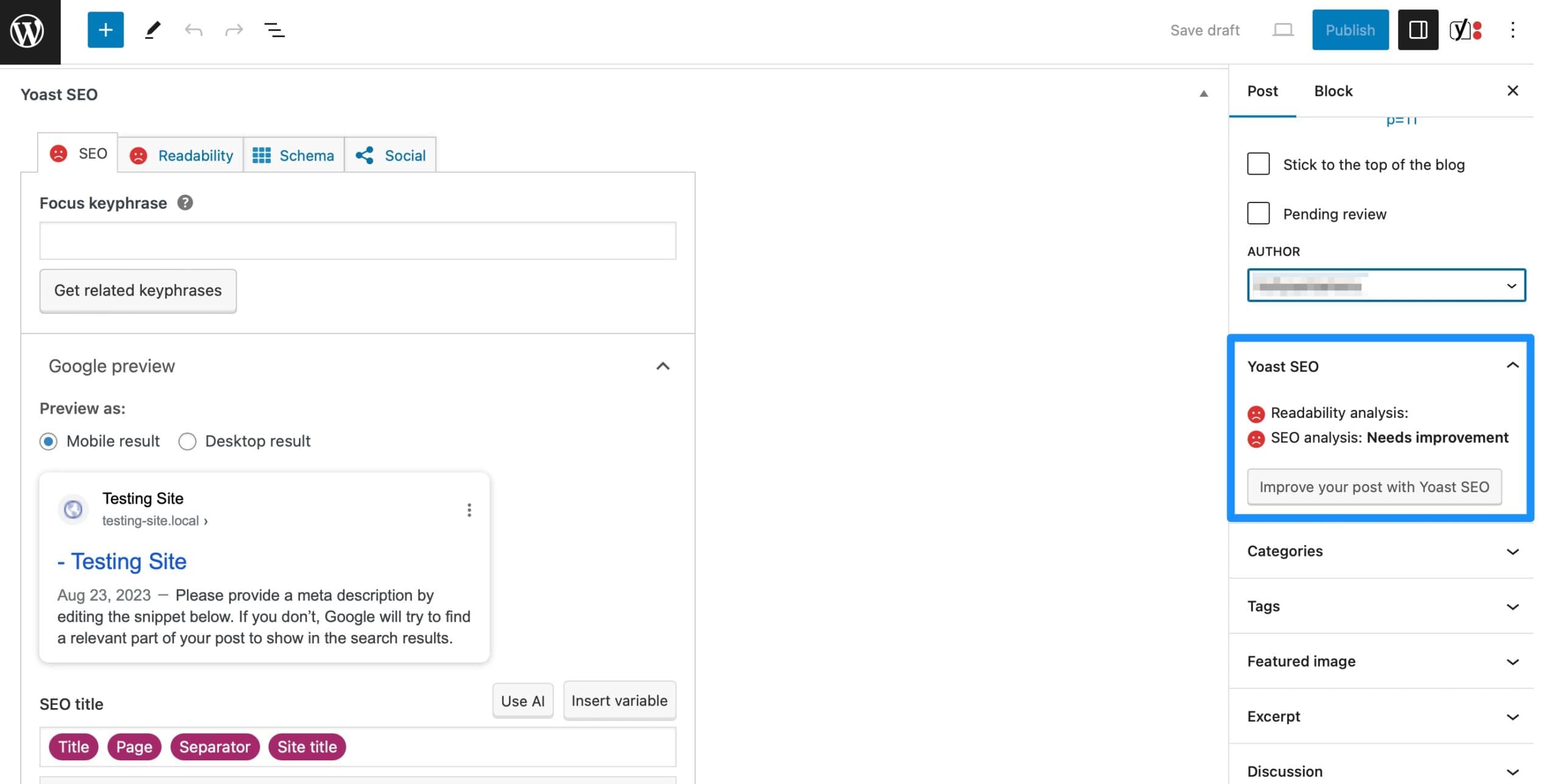The height and width of the screenshot is (784, 1558).
Task: Open the preview device icon
Action: coord(1282,30)
